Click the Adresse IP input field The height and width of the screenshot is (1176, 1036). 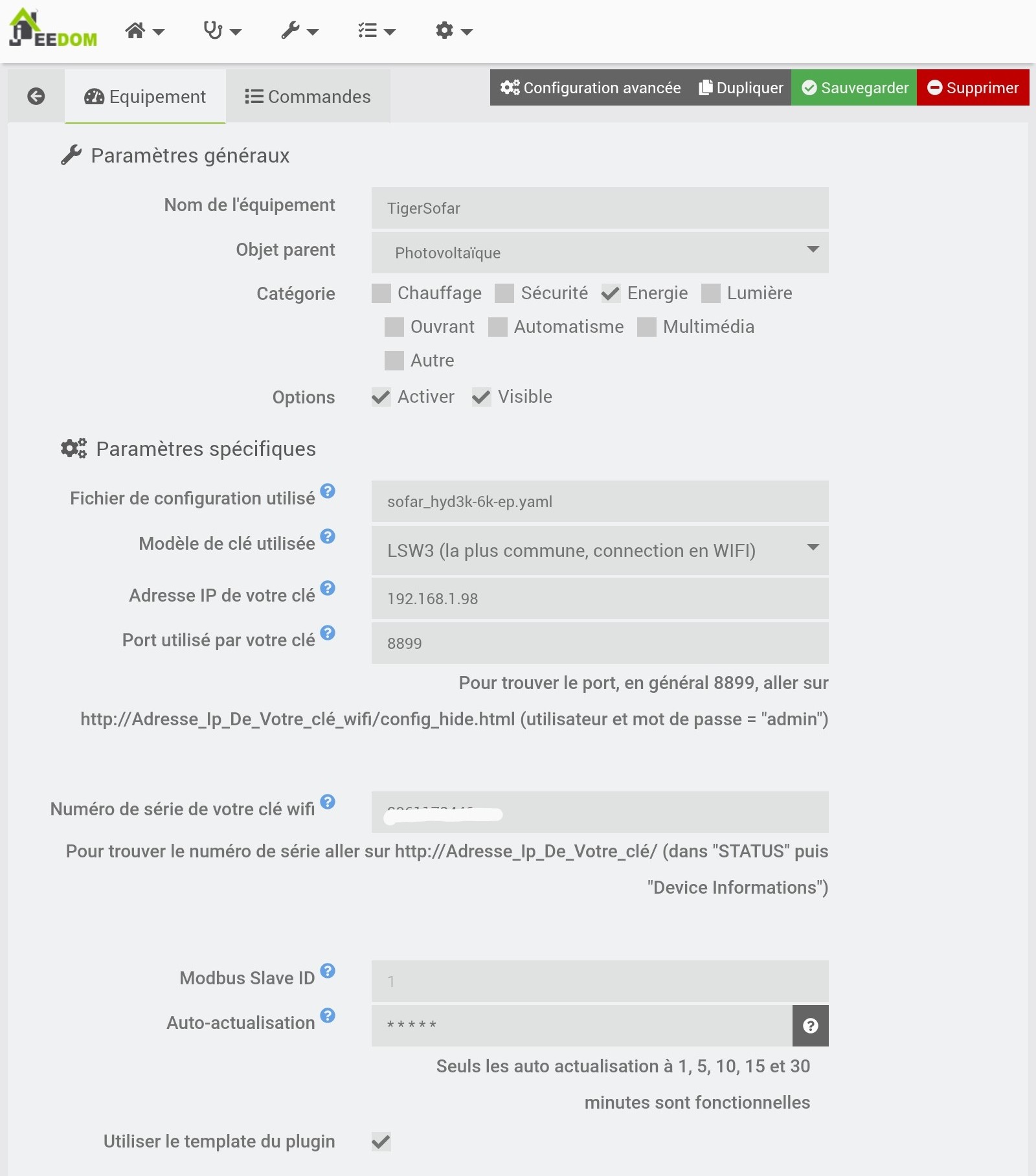click(x=600, y=598)
